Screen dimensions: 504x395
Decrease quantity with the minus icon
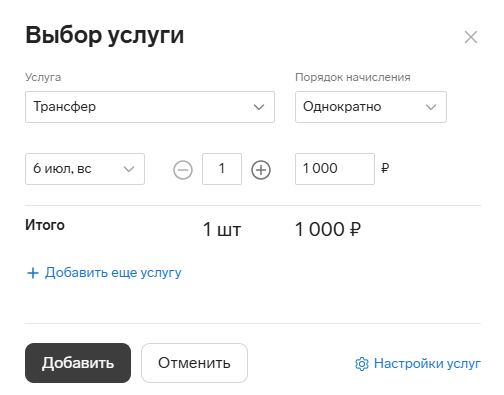pos(183,170)
